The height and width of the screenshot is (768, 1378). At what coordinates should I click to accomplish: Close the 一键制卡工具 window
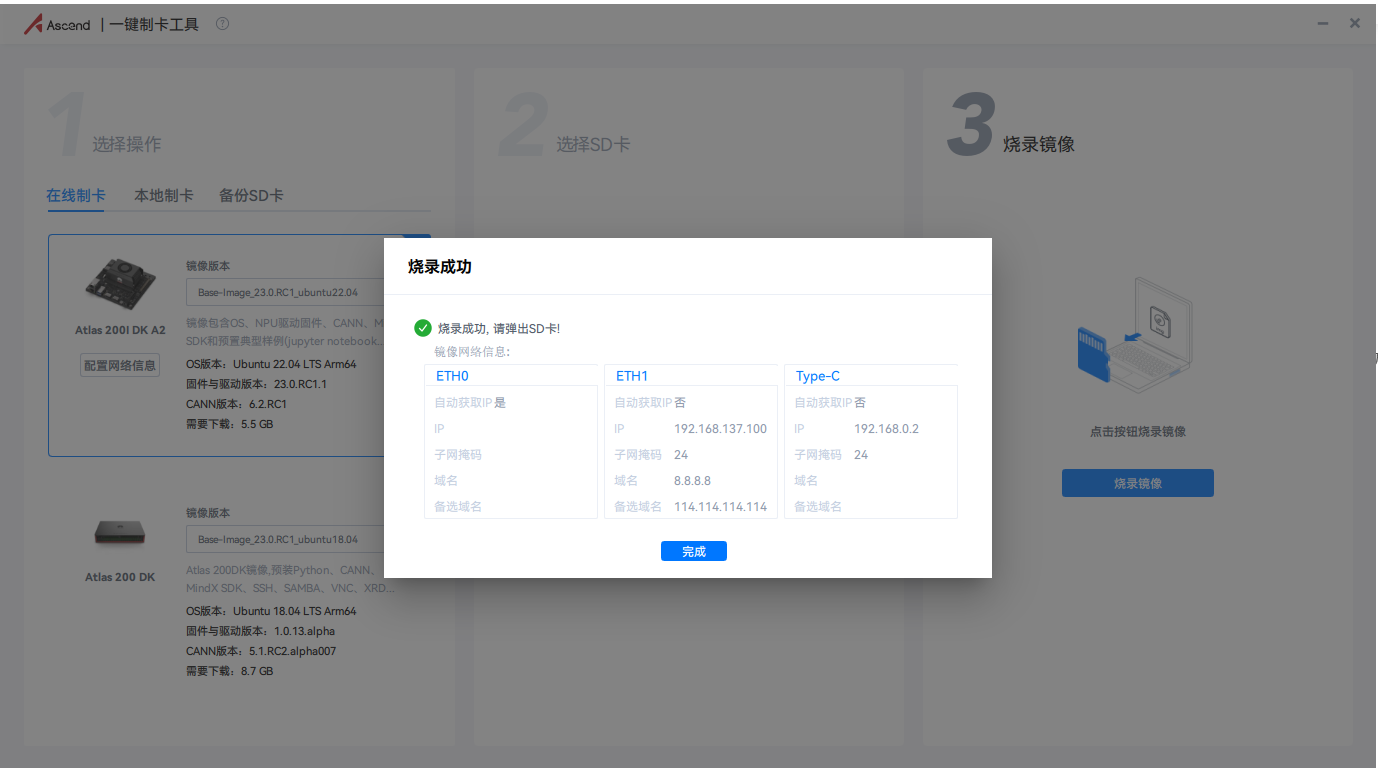1355,23
